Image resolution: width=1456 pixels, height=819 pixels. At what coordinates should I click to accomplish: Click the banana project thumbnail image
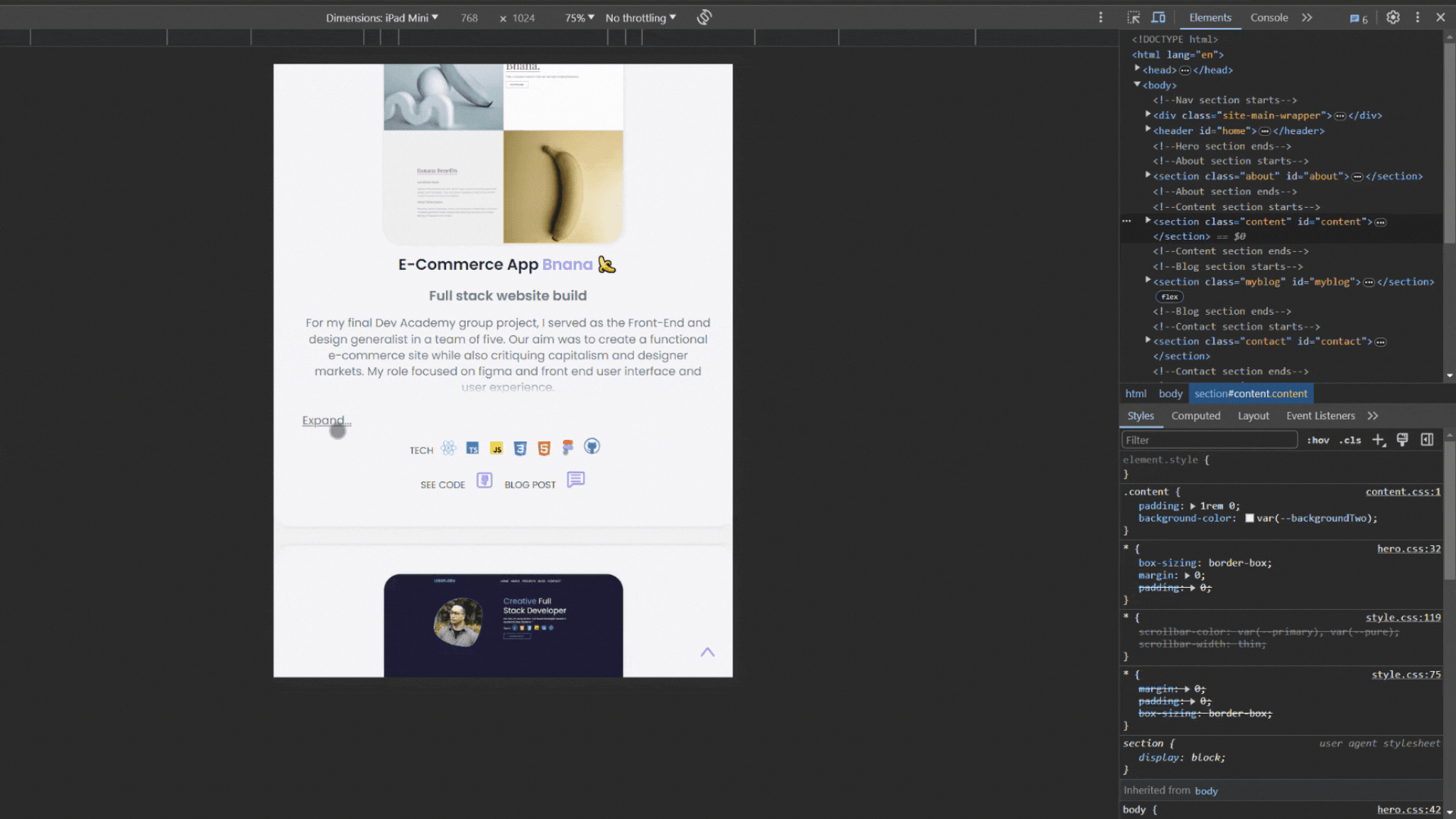click(503, 155)
